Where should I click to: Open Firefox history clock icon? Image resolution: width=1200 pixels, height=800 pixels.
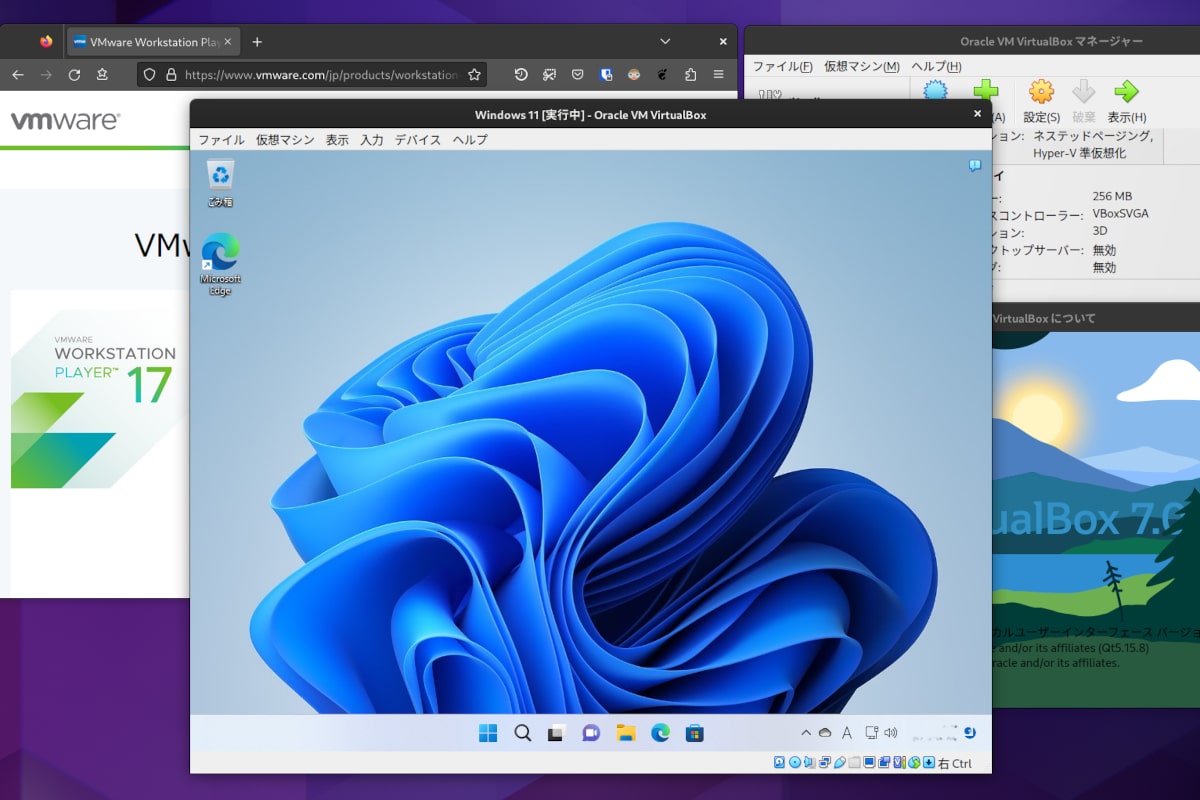coord(521,74)
